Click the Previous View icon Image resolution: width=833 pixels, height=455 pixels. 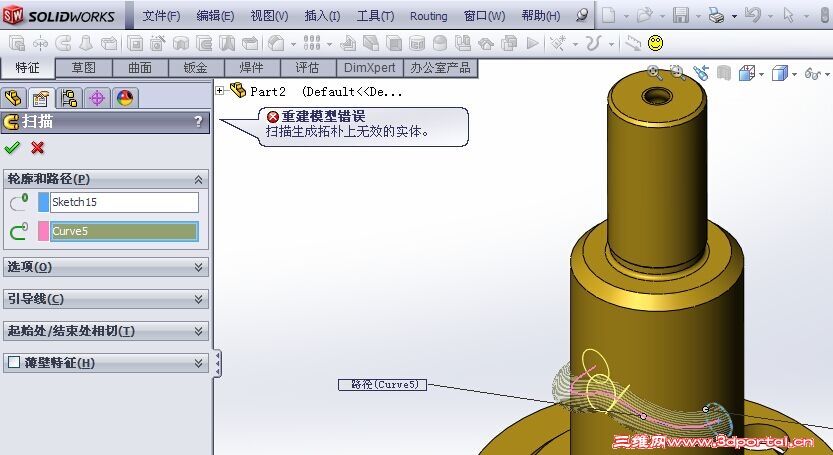(x=701, y=73)
